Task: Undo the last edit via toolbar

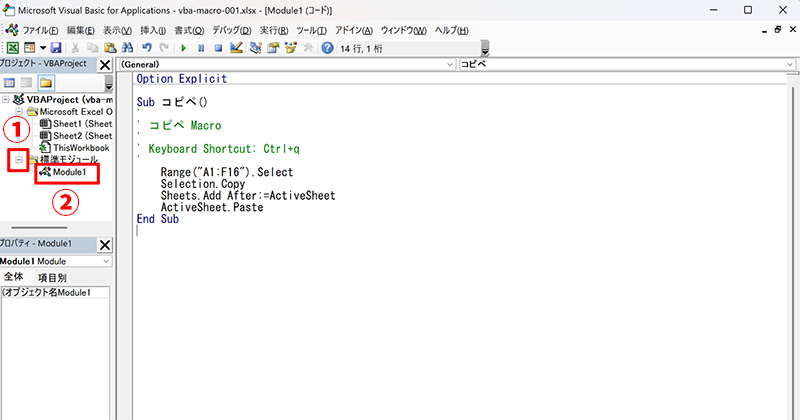Action: pyautogui.click(x=147, y=47)
